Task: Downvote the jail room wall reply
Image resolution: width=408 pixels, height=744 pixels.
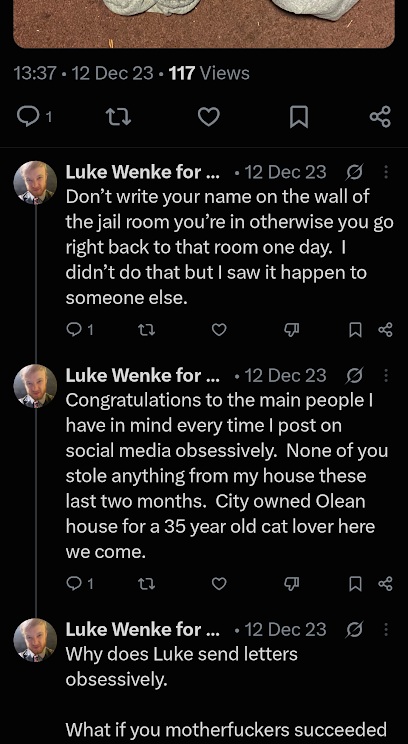Action: [291, 329]
